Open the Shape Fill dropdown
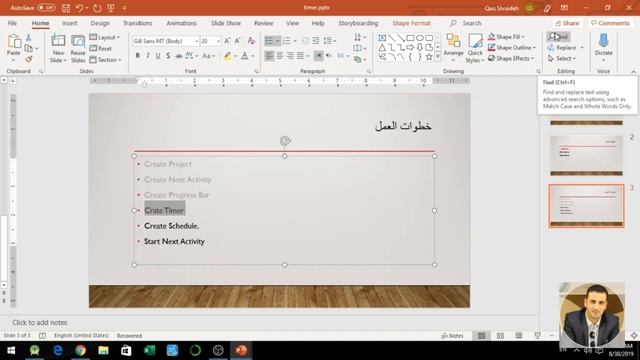 point(507,37)
